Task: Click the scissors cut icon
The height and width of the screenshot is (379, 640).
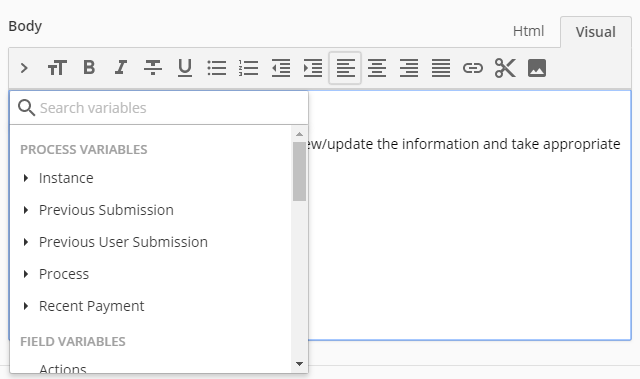Action: [x=505, y=68]
